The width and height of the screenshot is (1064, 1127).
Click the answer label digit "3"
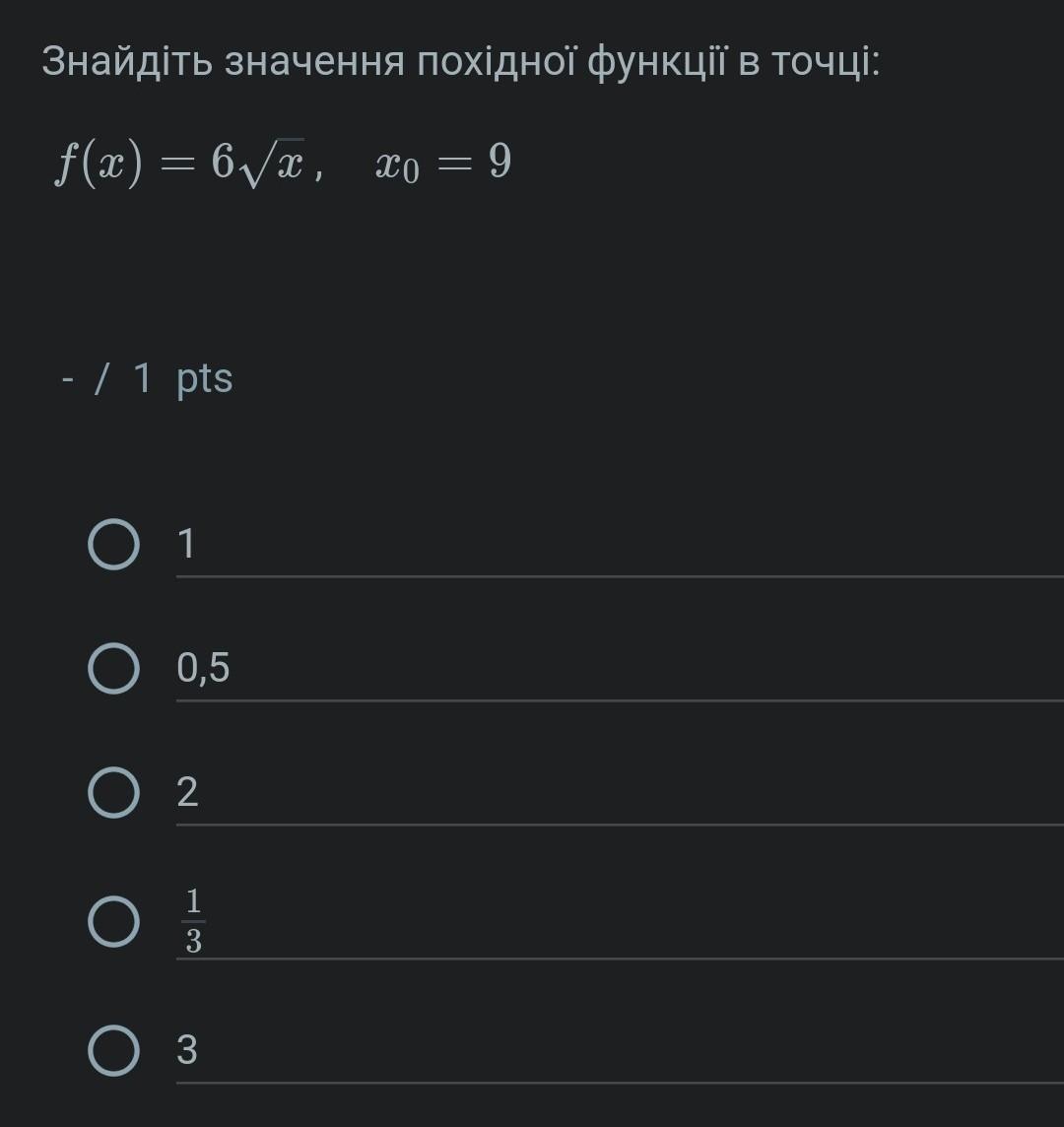tap(187, 1050)
